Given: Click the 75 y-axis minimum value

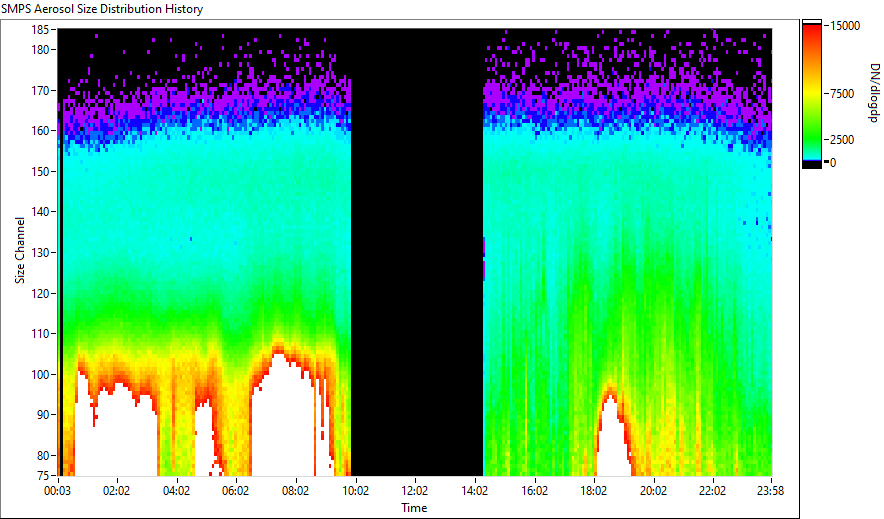Looking at the screenshot, I should (43, 475).
